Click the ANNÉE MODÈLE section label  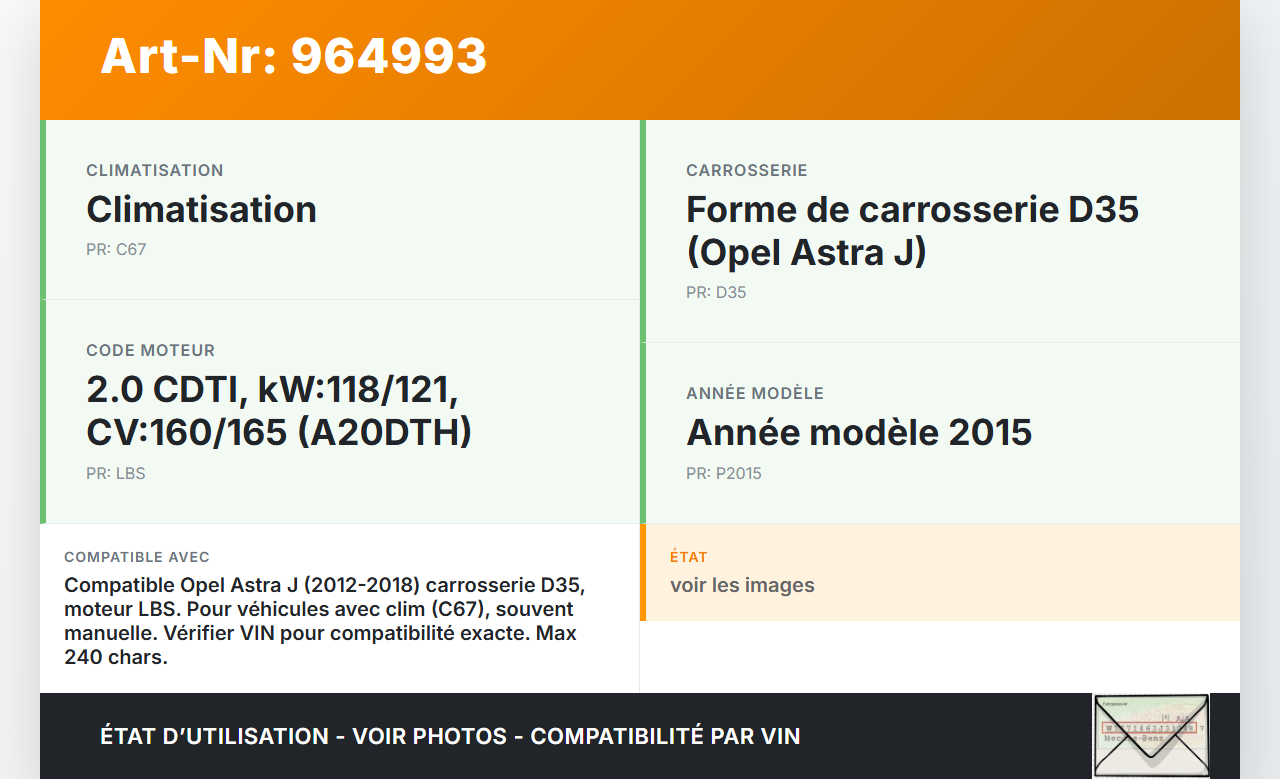tap(755, 393)
